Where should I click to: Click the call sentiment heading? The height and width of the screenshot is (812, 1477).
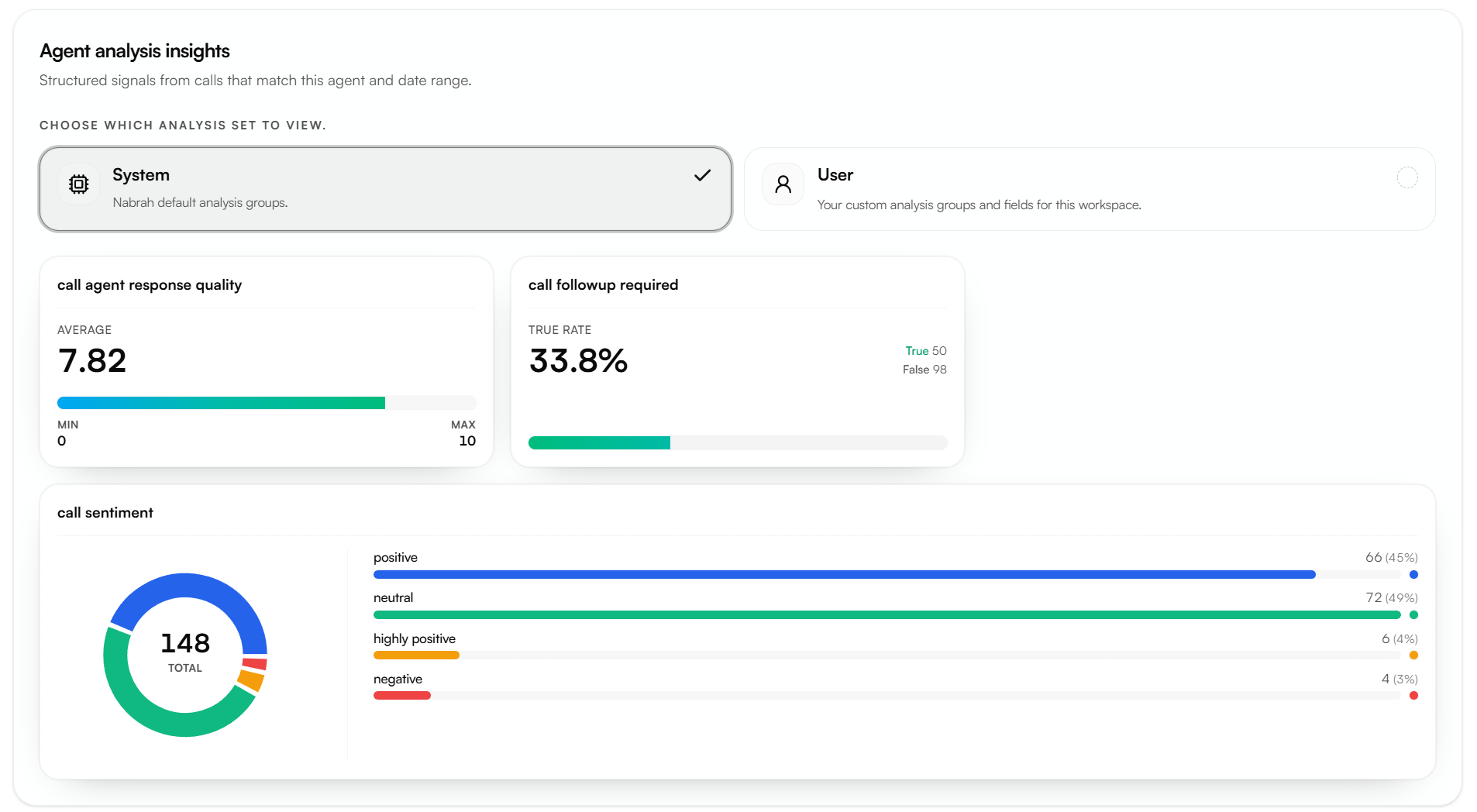click(105, 513)
